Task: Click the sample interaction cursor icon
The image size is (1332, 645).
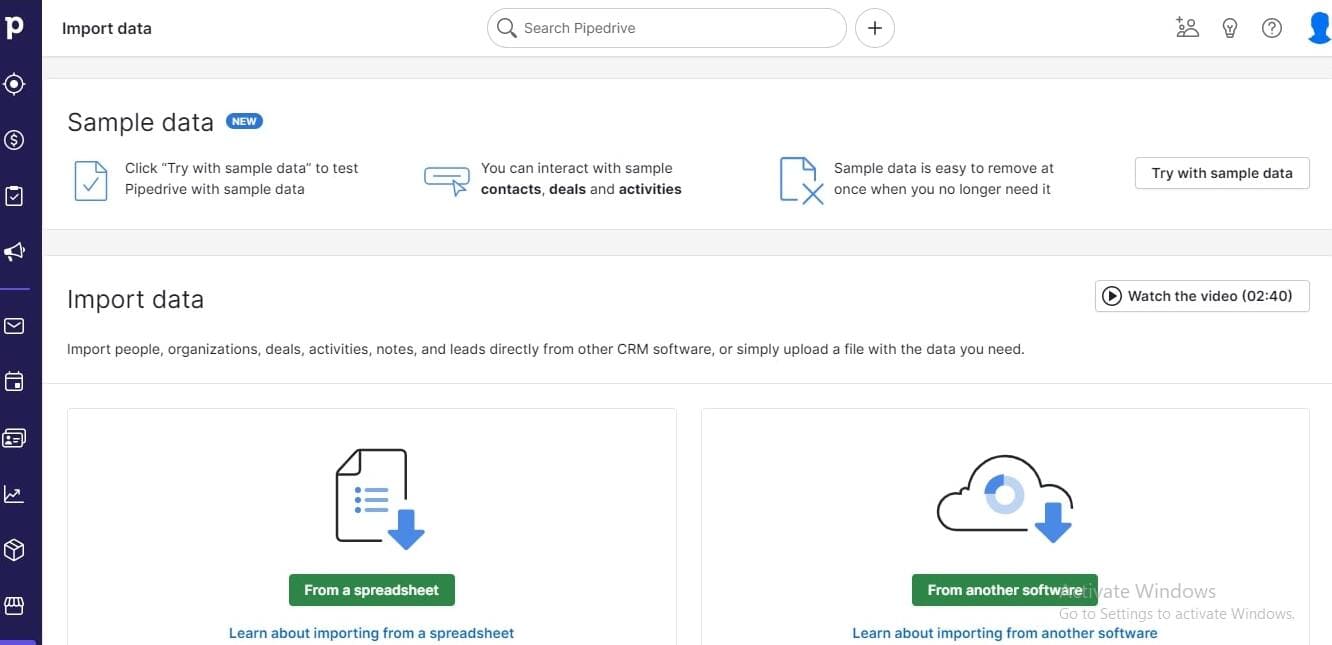Action: [x=447, y=180]
